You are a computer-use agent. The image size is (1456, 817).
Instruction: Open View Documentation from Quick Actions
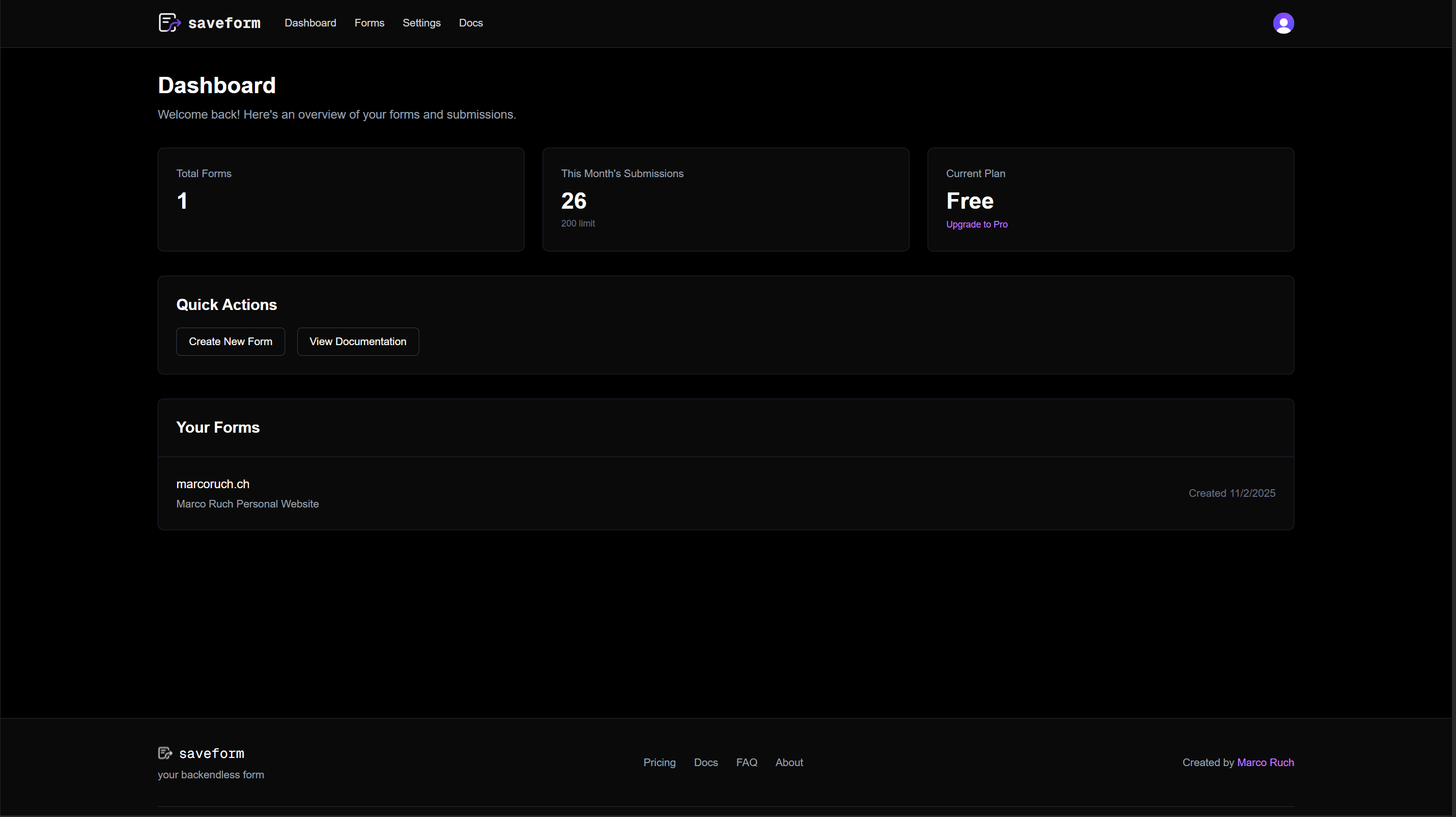tap(357, 341)
